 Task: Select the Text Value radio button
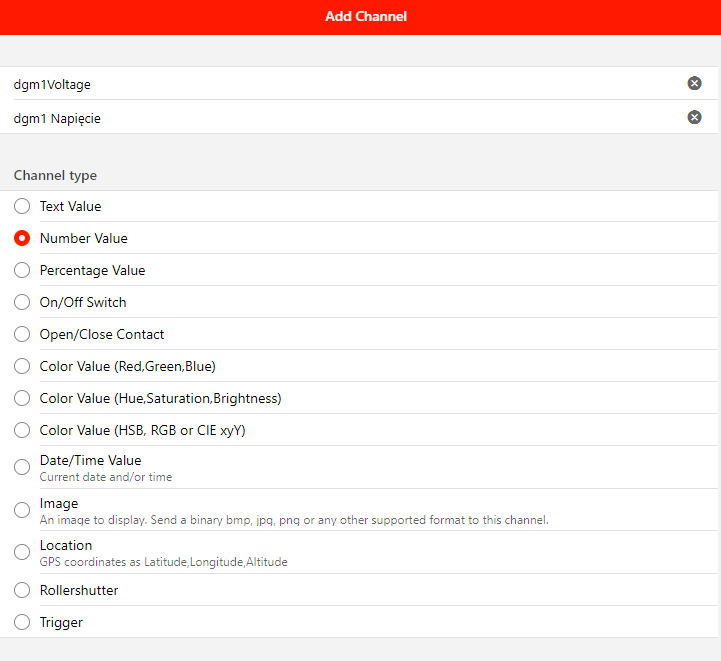tap(22, 206)
